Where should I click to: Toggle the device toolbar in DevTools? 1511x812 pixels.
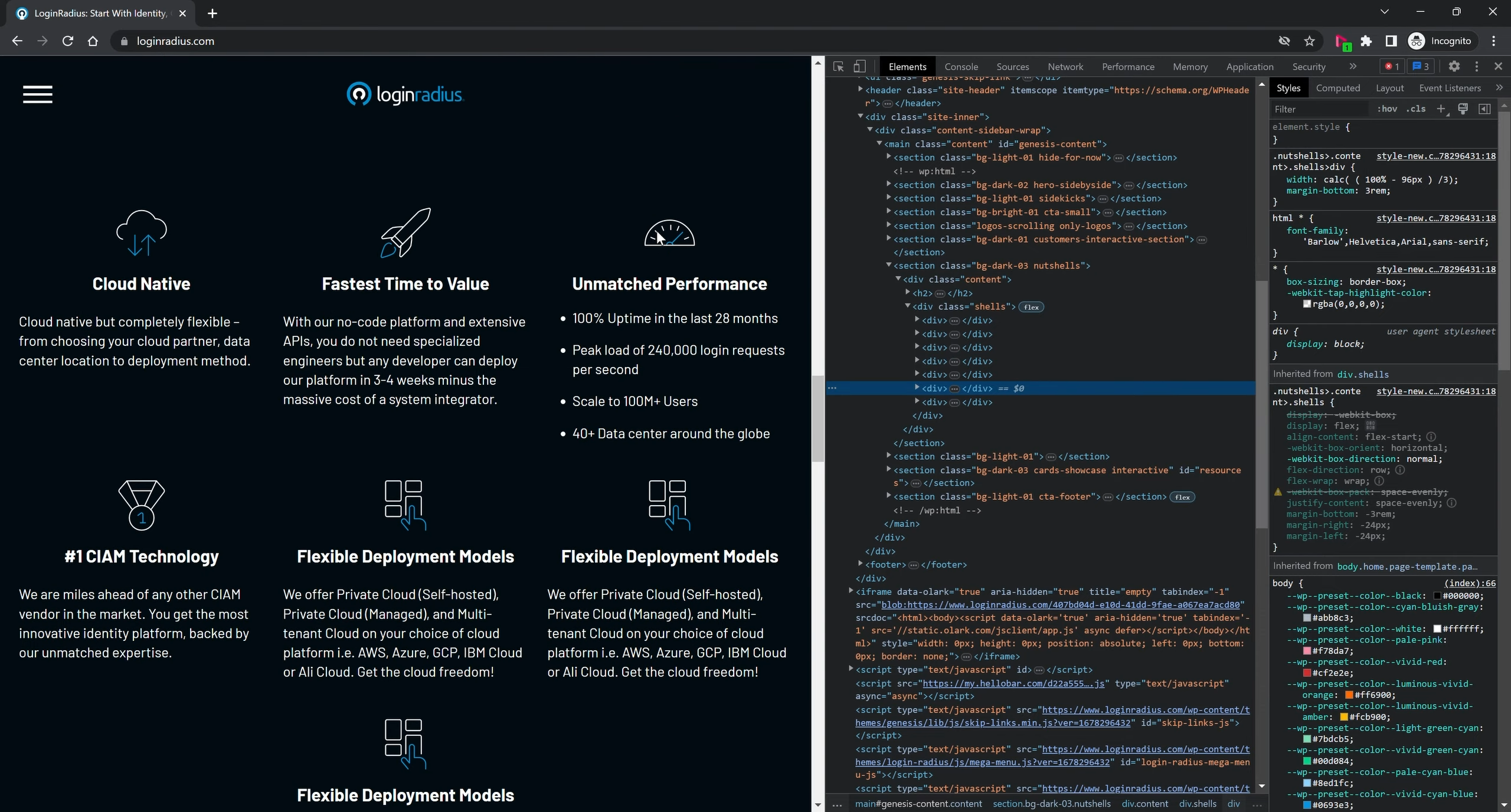pyautogui.click(x=859, y=67)
